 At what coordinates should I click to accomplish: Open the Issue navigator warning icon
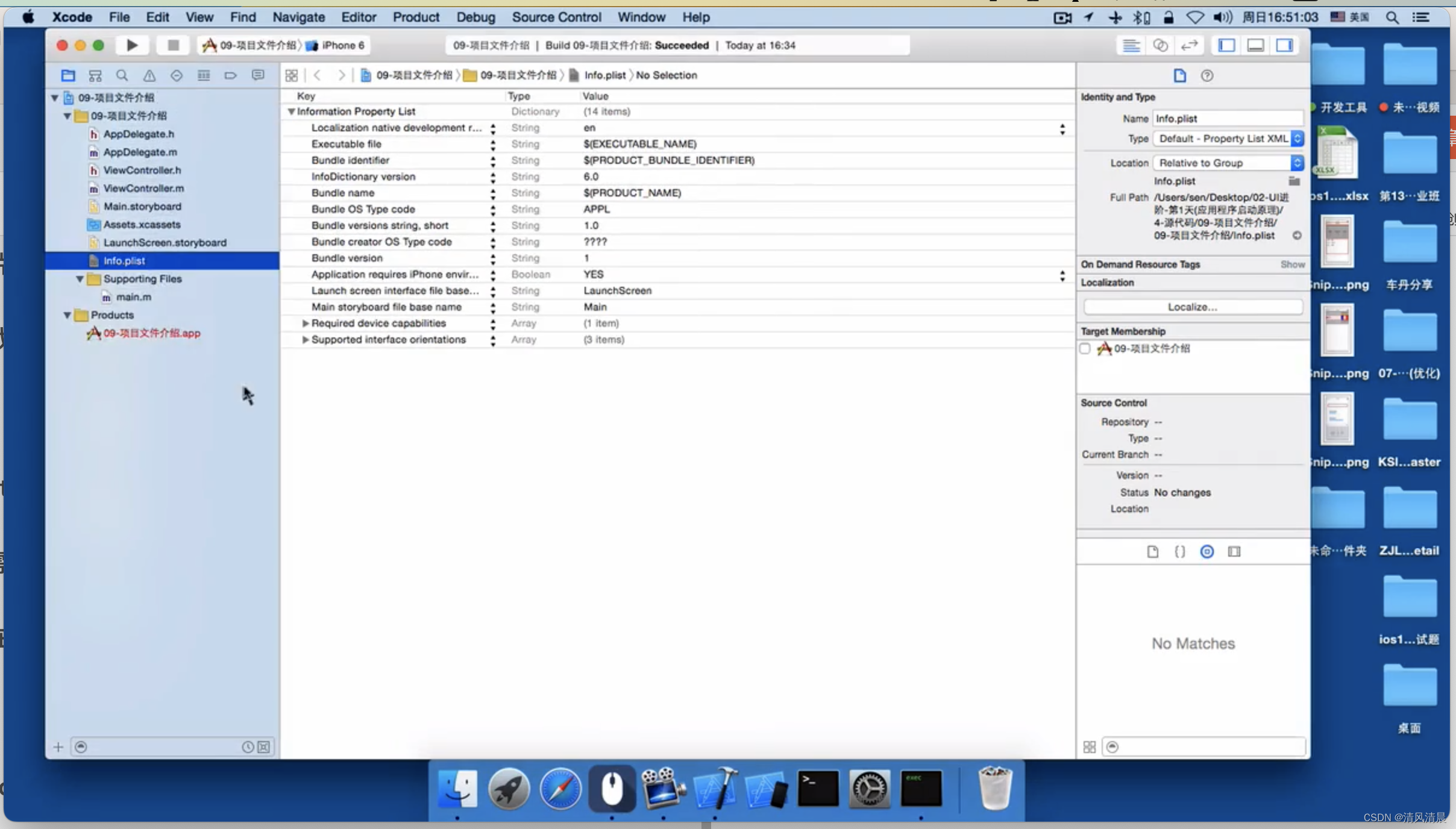click(149, 75)
